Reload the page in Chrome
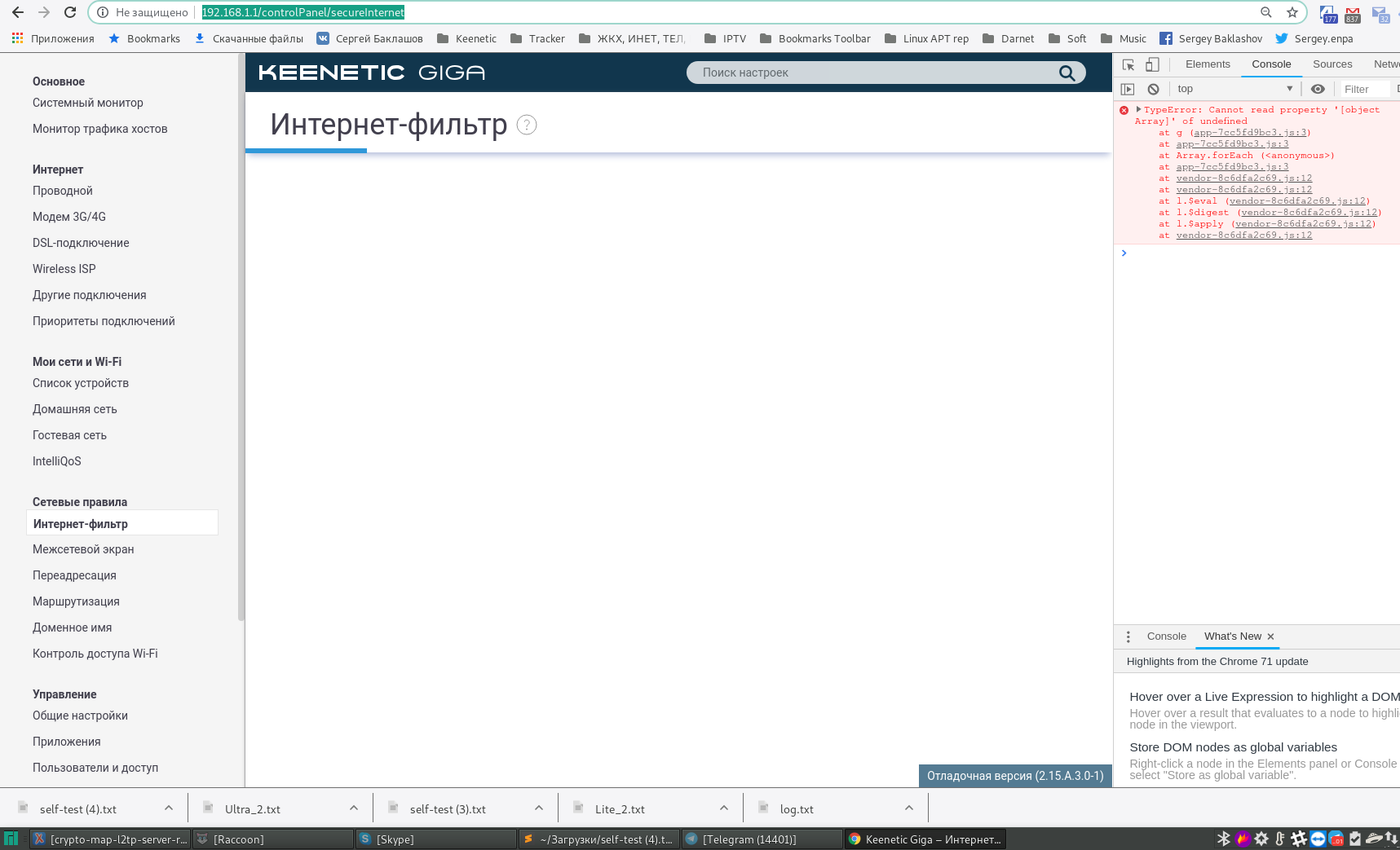The image size is (1400, 850). point(70,12)
